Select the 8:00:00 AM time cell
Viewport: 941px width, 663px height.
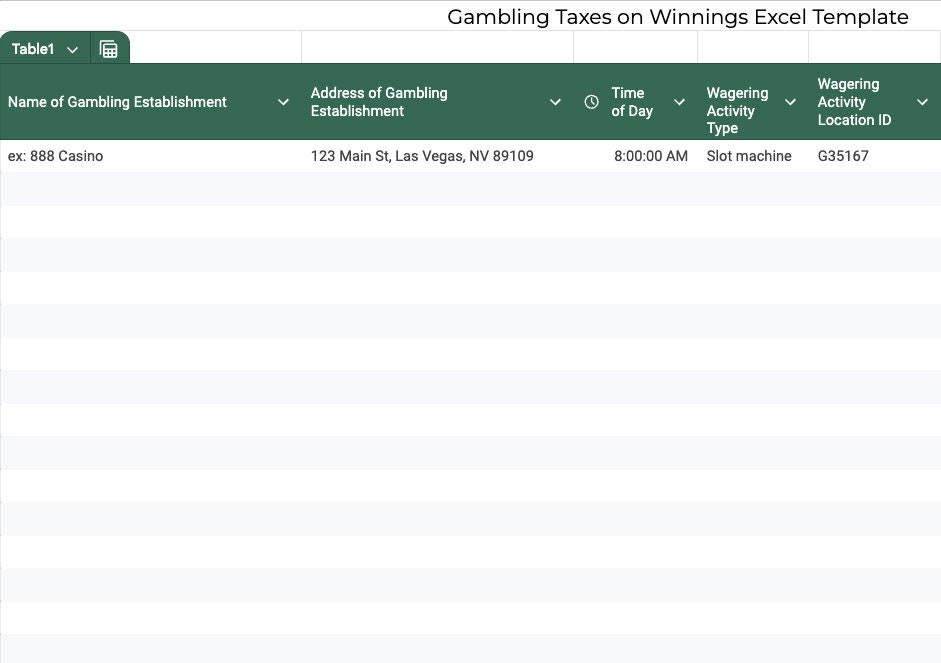tap(650, 156)
